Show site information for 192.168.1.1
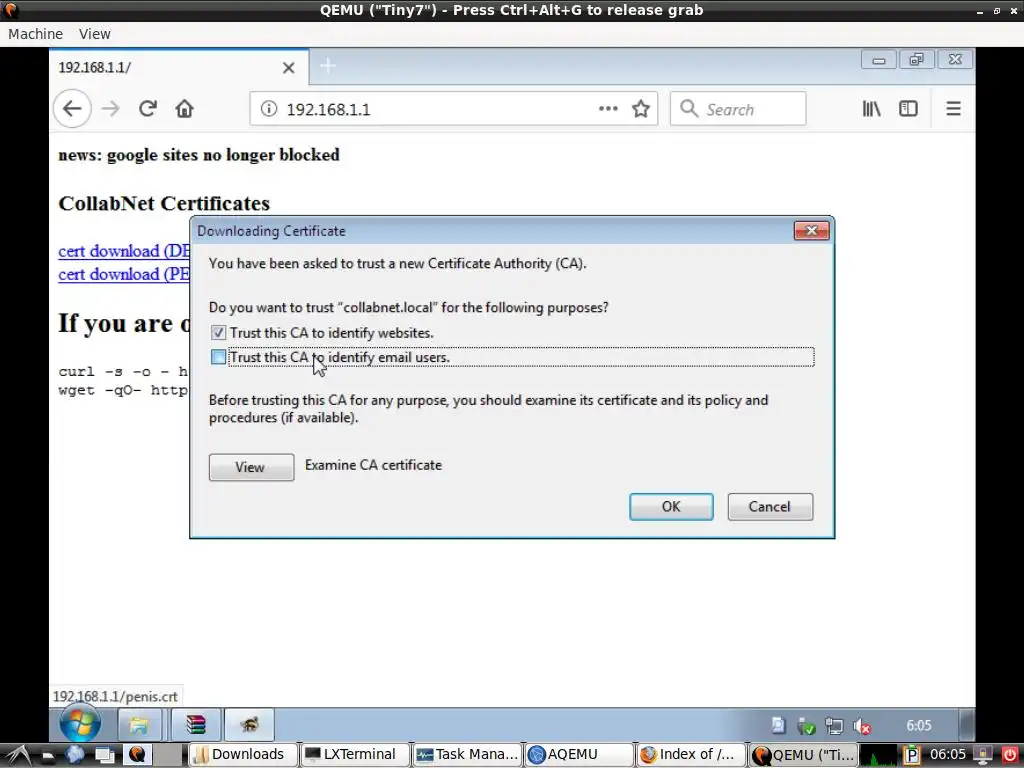The width and height of the screenshot is (1024, 768). click(268, 108)
